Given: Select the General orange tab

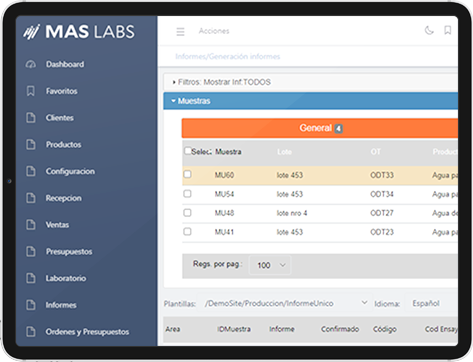Looking at the screenshot, I should coord(320,128).
